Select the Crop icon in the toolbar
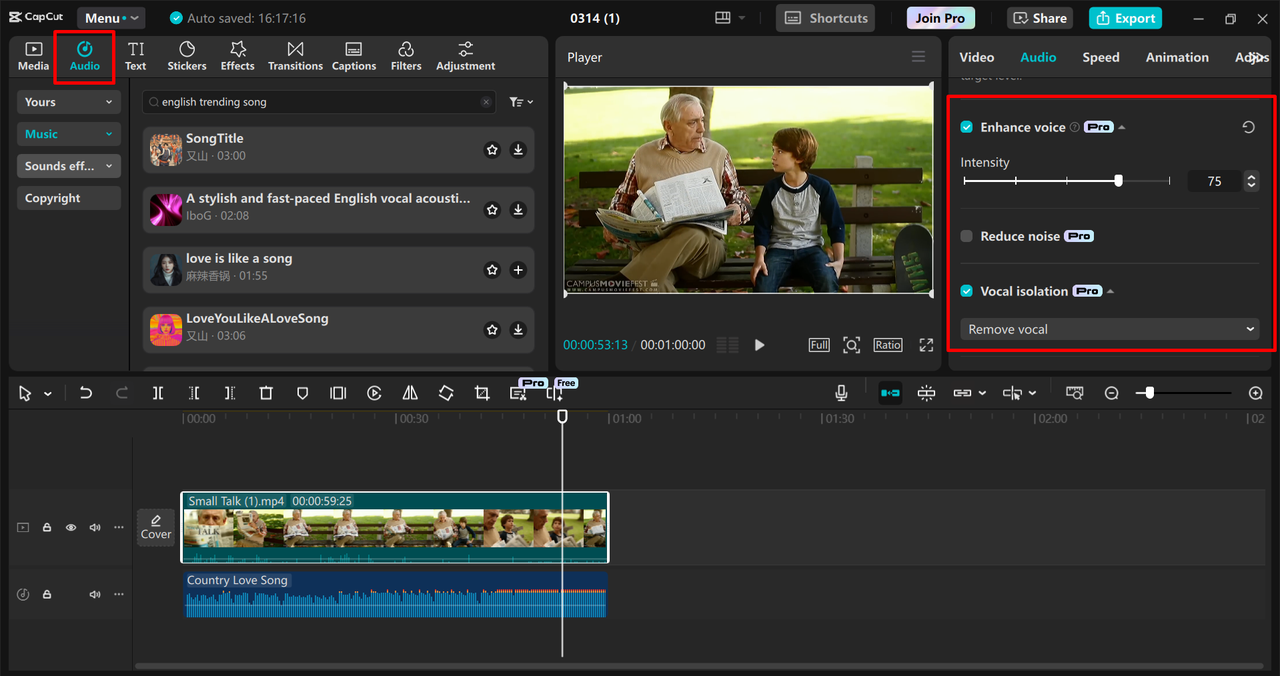This screenshot has height=676, width=1280. tap(481, 393)
